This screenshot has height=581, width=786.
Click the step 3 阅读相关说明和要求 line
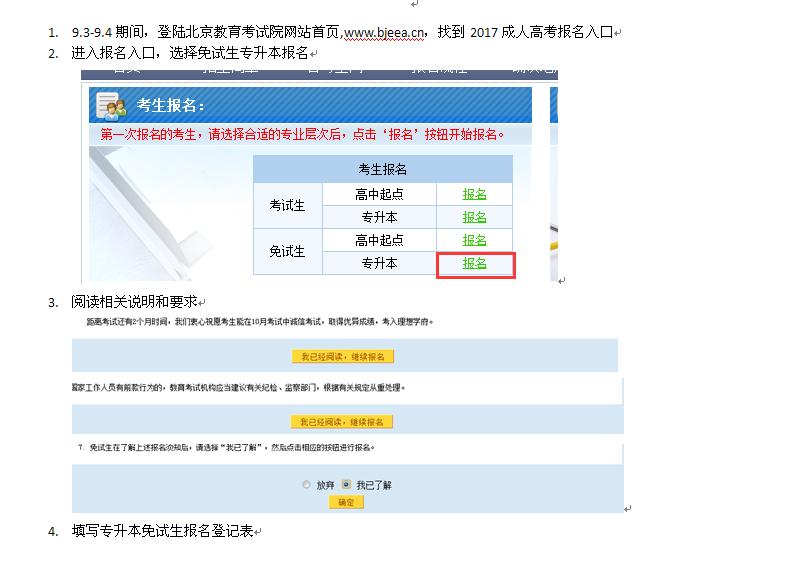134,301
